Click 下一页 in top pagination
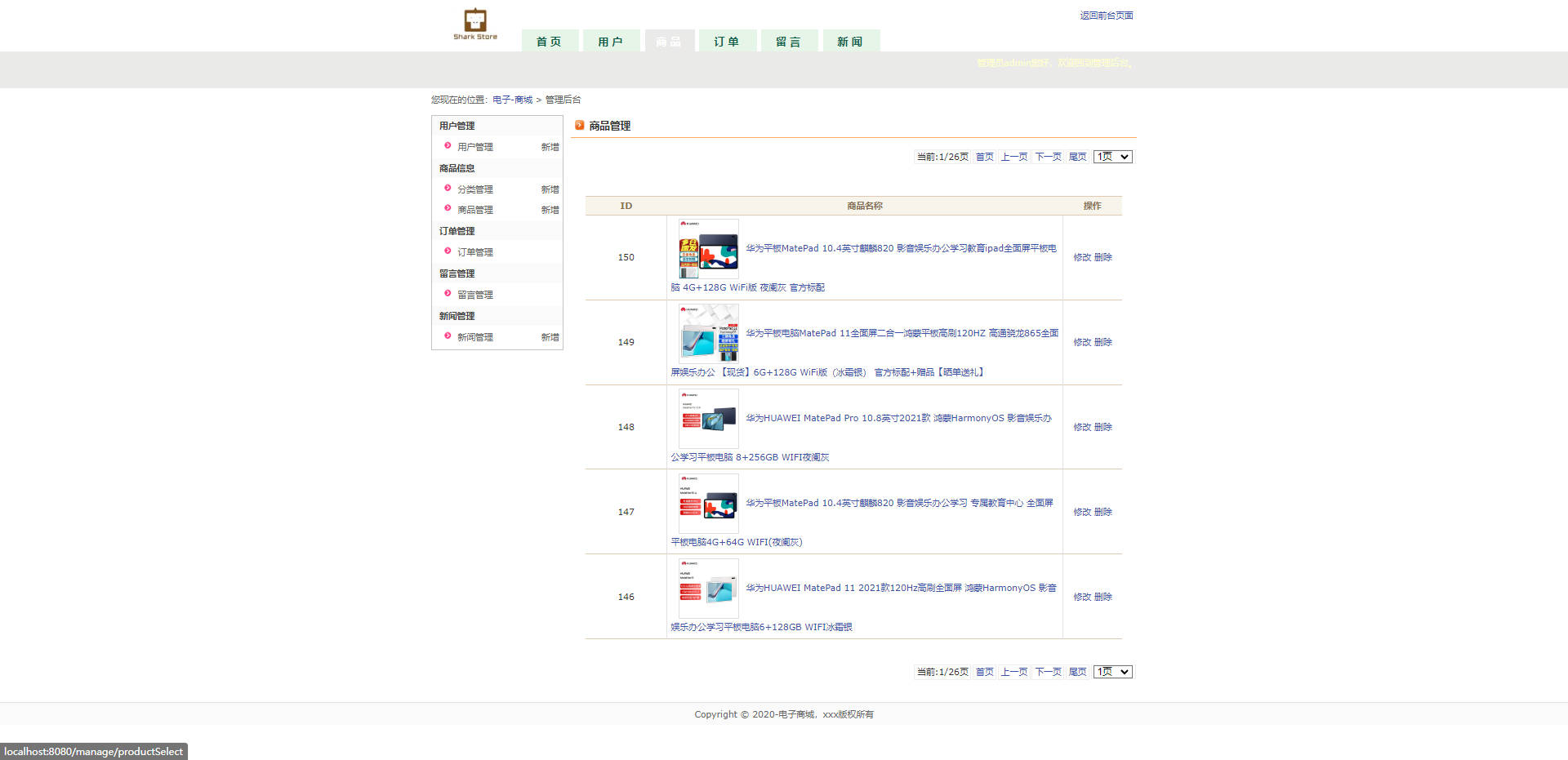This screenshot has width=1568, height=760. pyautogui.click(x=1048, y=157)
